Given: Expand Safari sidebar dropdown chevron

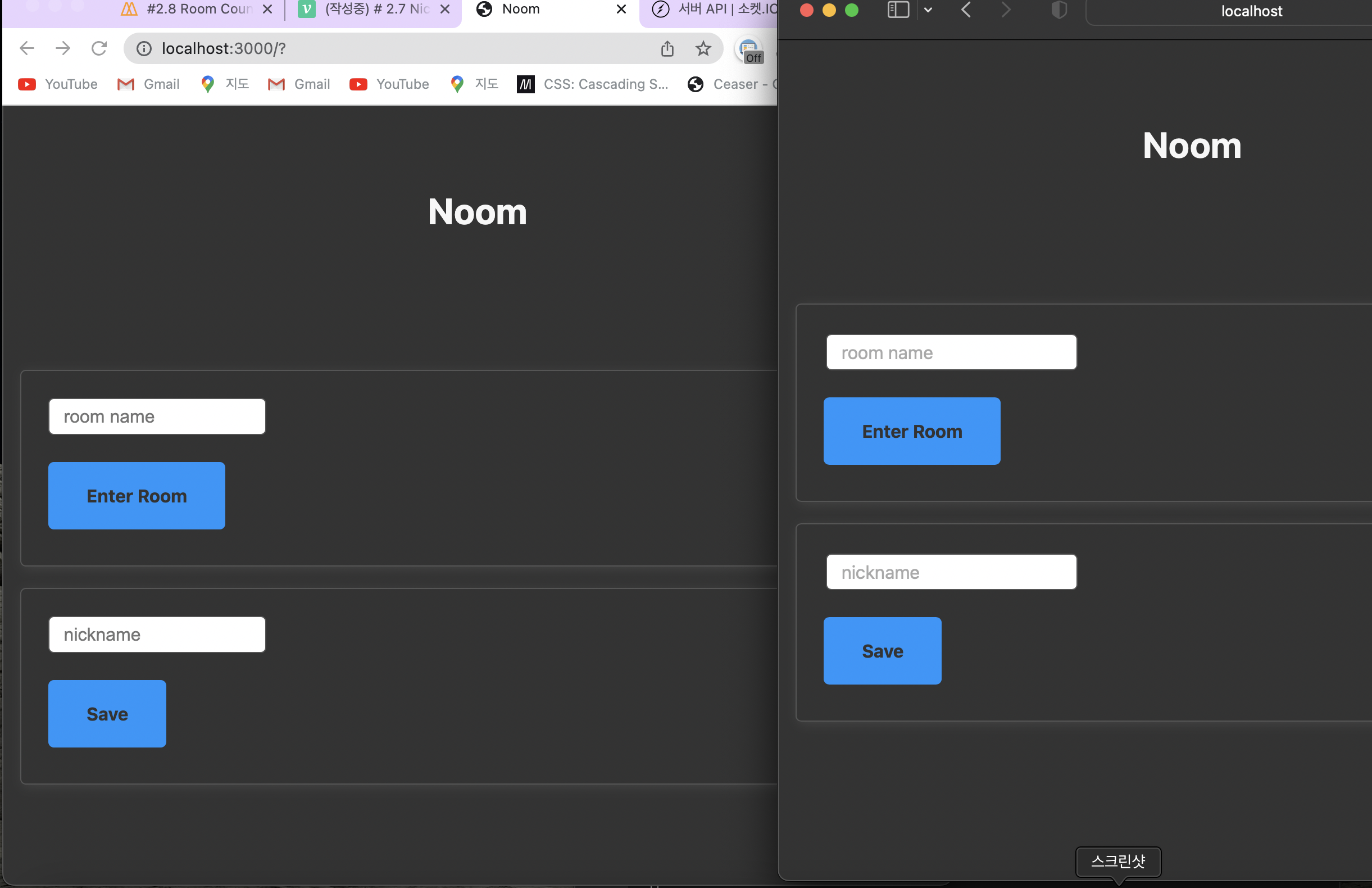Looking at the screenshot, I should [928, 10].
